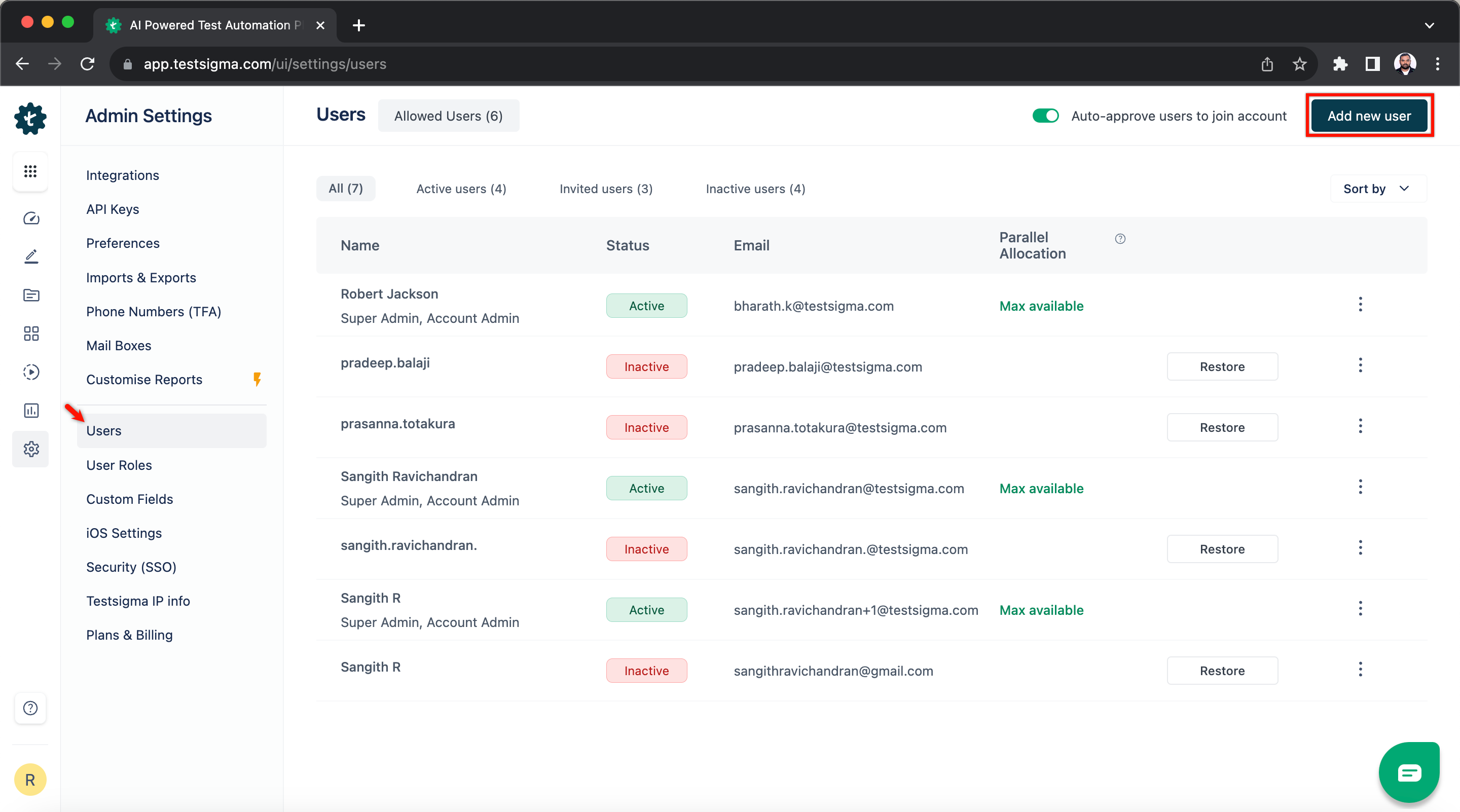Click the test execution icon in sidebar
Image resolution: width=1460 pixels, height=812 pixels.
30,371
